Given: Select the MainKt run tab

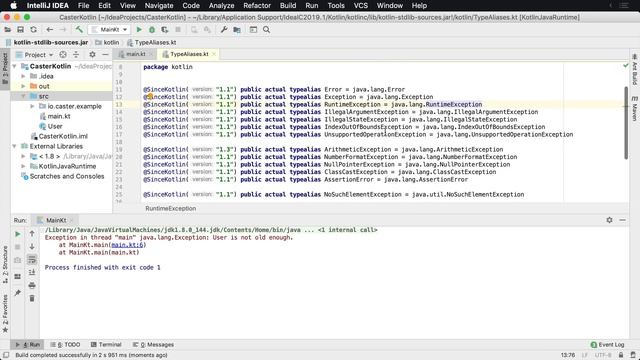Looking at the screenshot, I should [x=56, y=220].
